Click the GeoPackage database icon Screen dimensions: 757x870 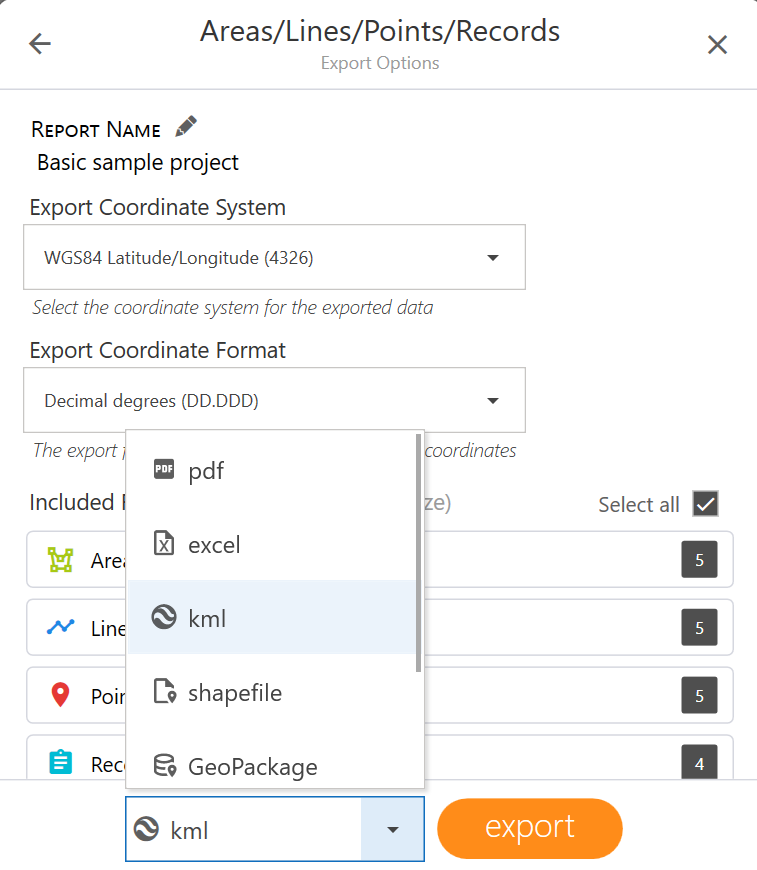point(164,766)
